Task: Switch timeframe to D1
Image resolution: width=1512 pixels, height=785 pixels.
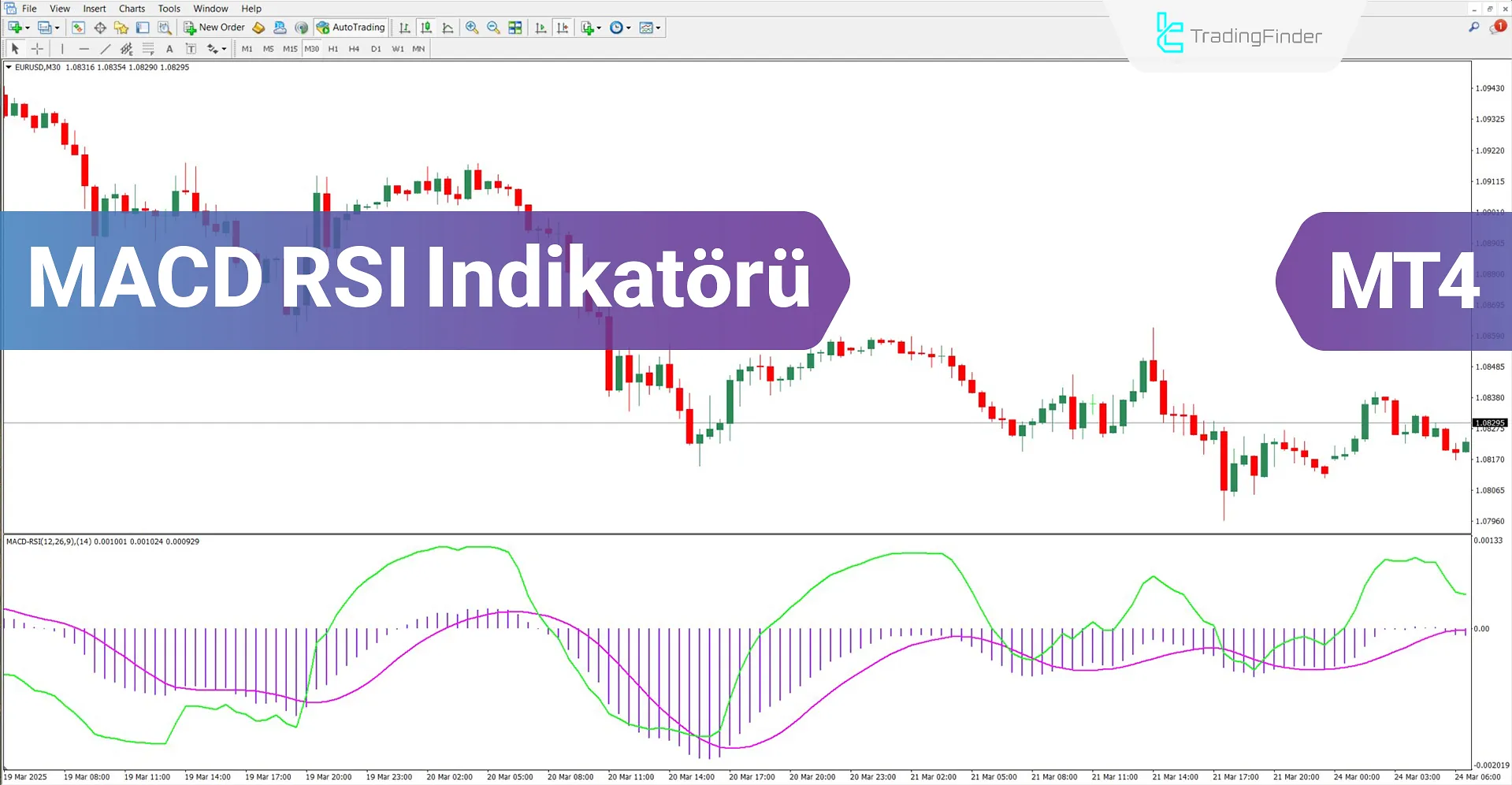Action: 376,48
